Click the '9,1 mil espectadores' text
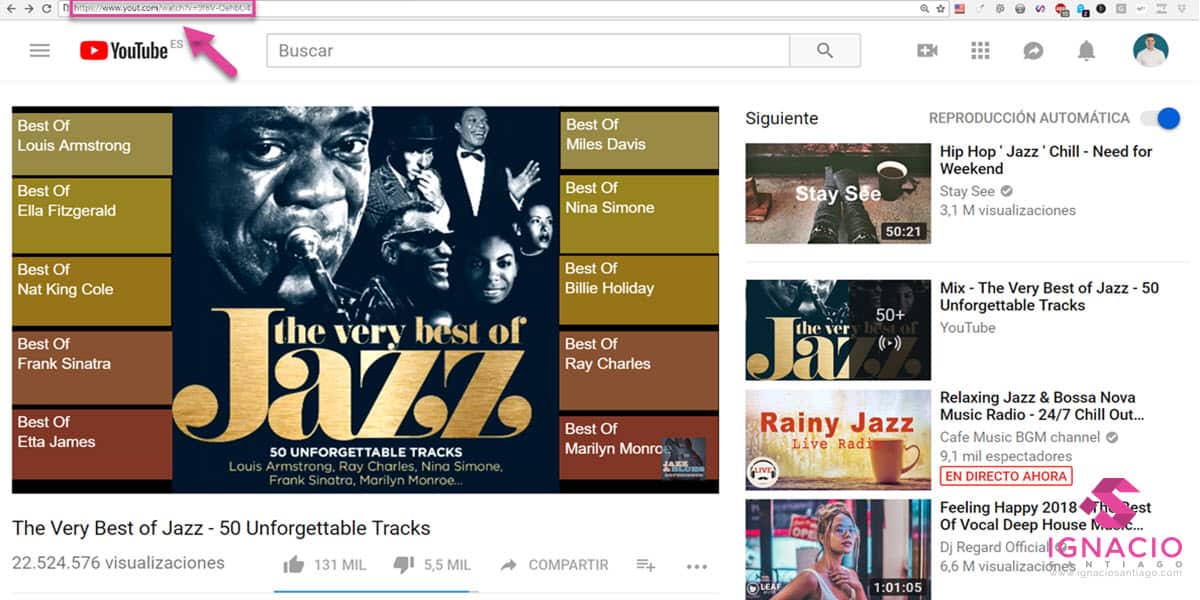 (1006, 456)
